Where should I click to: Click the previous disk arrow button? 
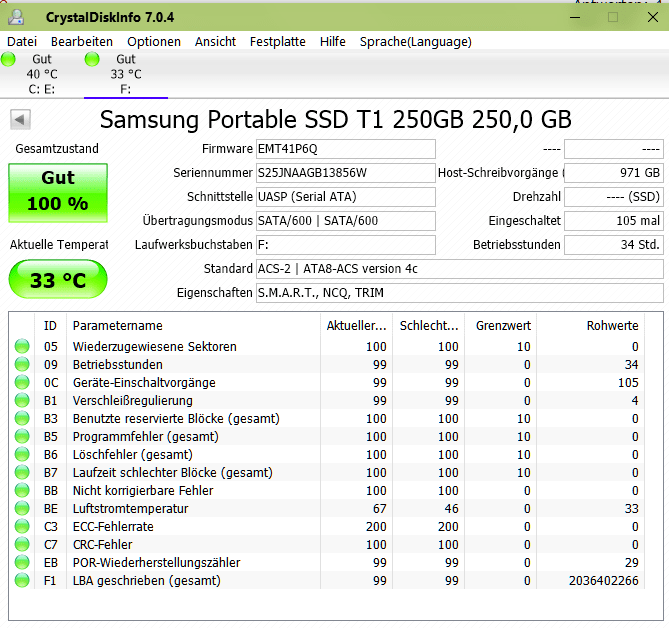pyautogui.click(x=20, y=119)
